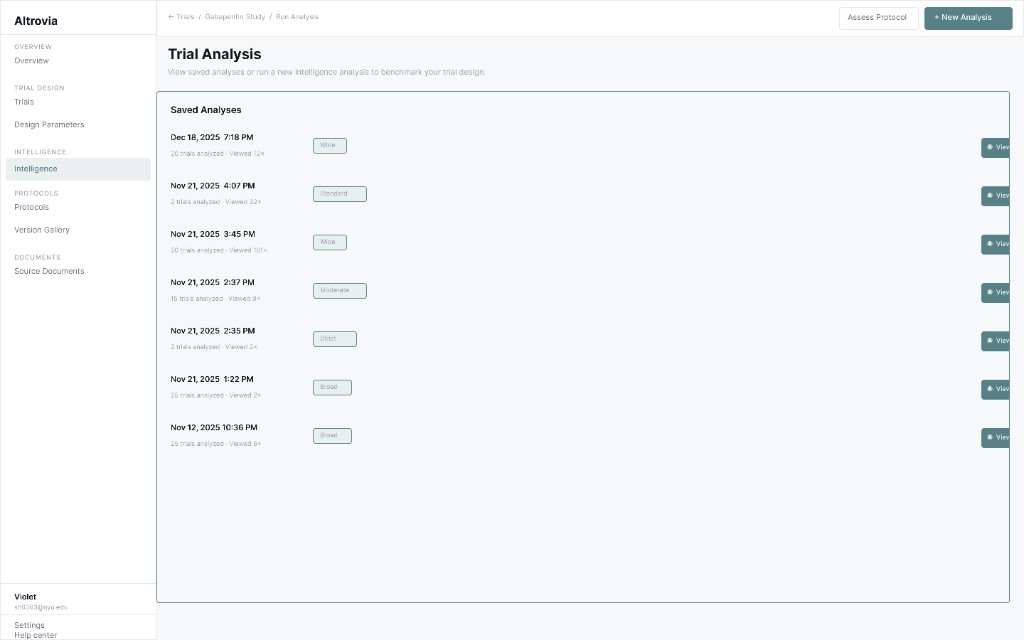View the Nov 21 2:37 PM analysis
Viewport: 1024px width, 640px height.
tap(997, 292)
